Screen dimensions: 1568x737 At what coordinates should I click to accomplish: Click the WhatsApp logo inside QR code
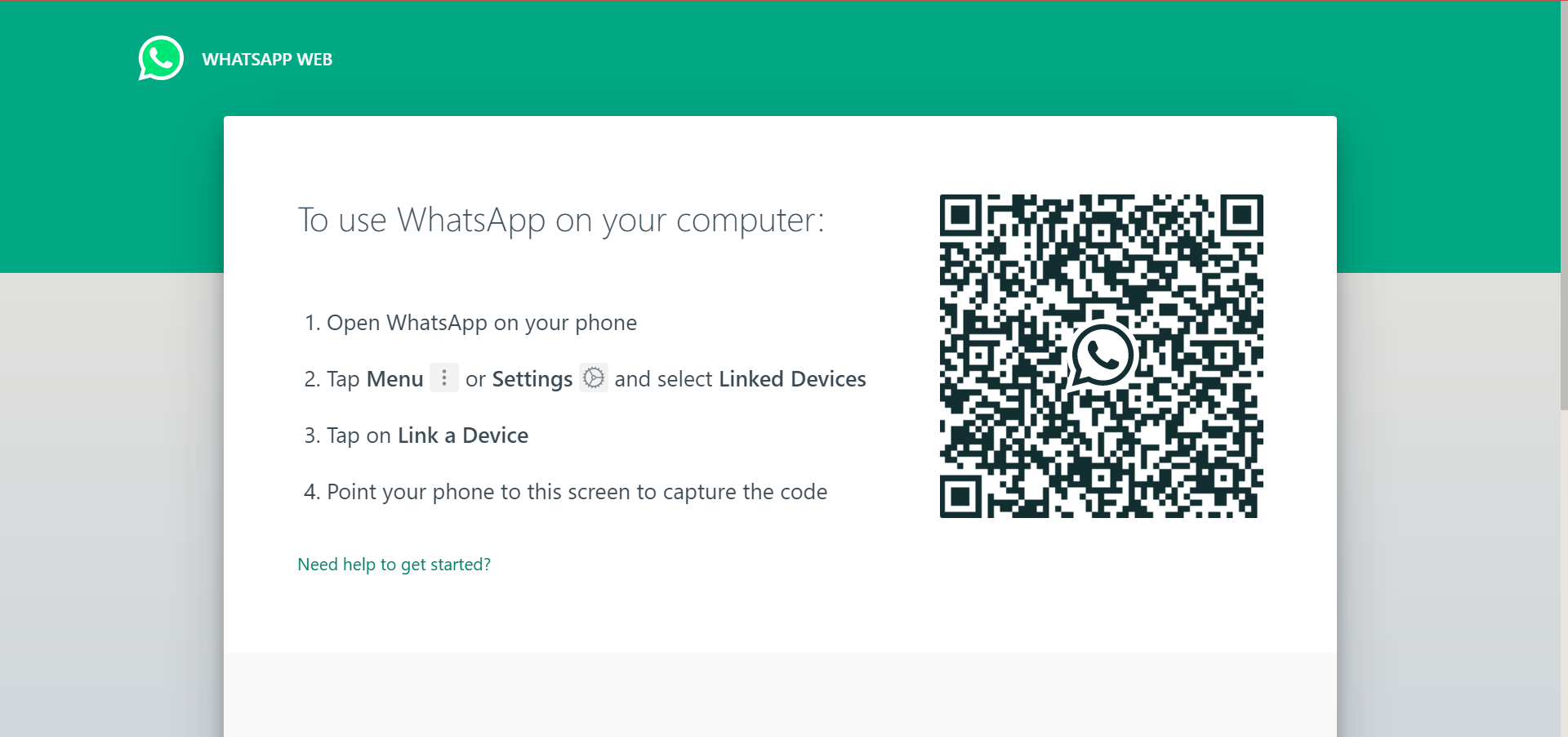[1101, 356]
